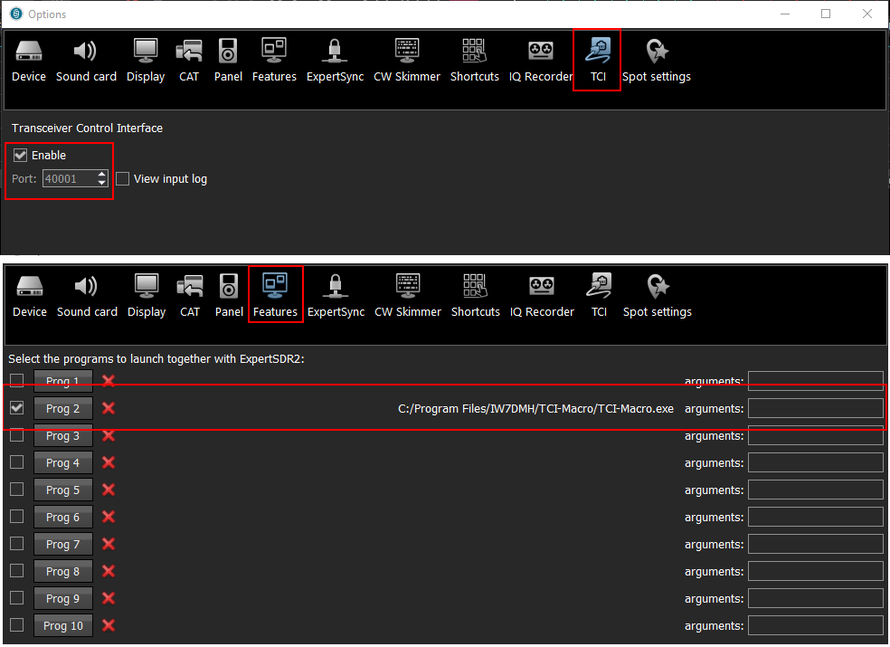Select highlighted Features icon in lower toolbar
The height and width of the screenshot is (647, 890).
[x=275, y=296]
